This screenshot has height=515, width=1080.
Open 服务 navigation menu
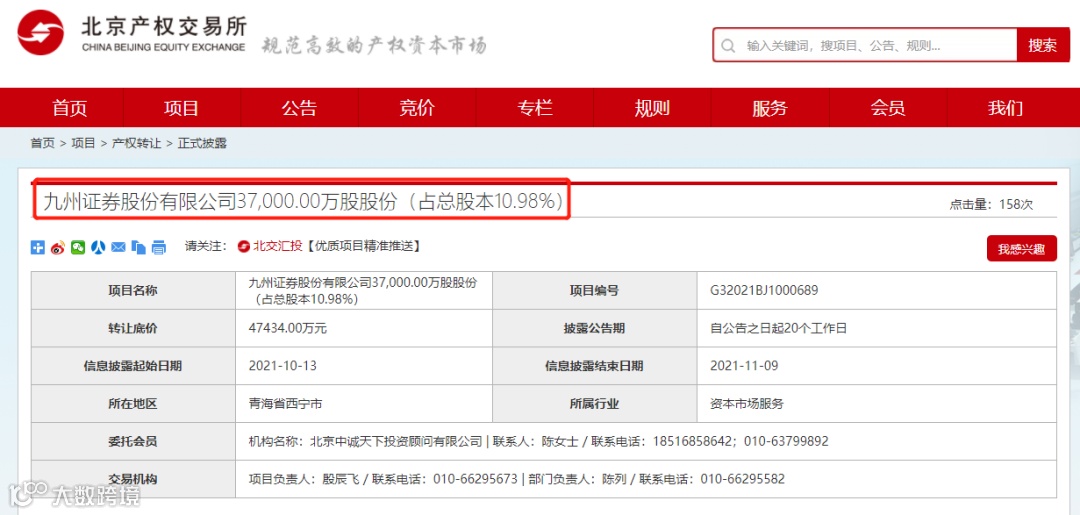point(770,108)
